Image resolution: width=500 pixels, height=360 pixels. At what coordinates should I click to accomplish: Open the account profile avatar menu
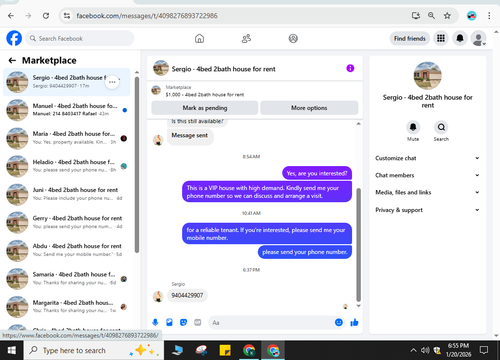pyautogui.click(x=479, y=38)
